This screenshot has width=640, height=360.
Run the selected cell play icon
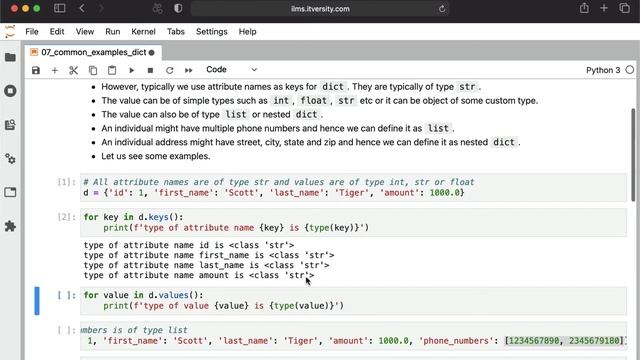(x=131, y=70)
